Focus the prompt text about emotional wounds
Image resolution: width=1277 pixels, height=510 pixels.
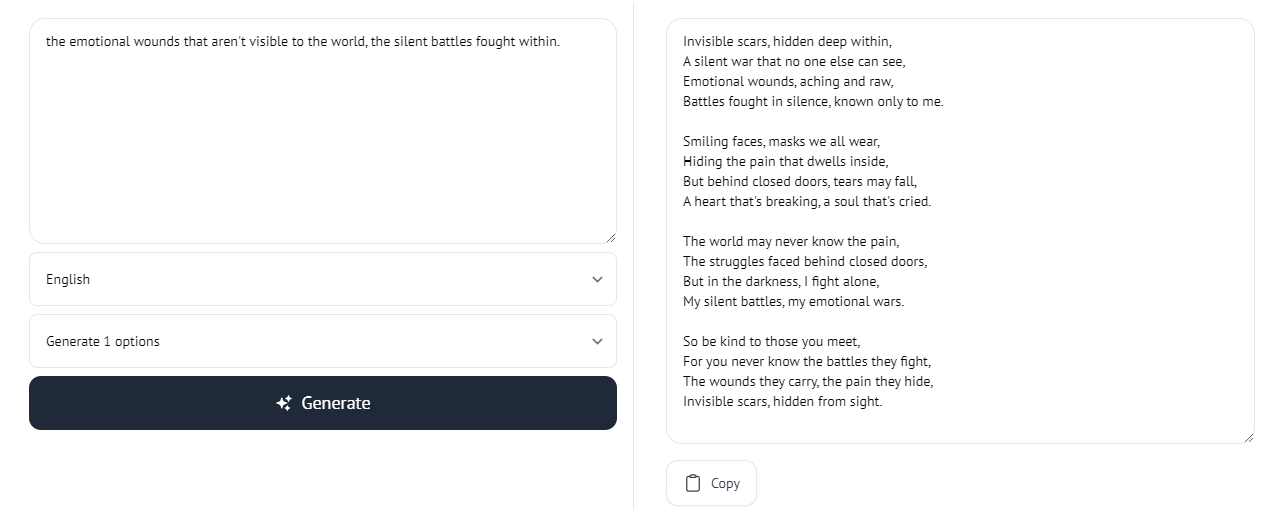point(303,42)
